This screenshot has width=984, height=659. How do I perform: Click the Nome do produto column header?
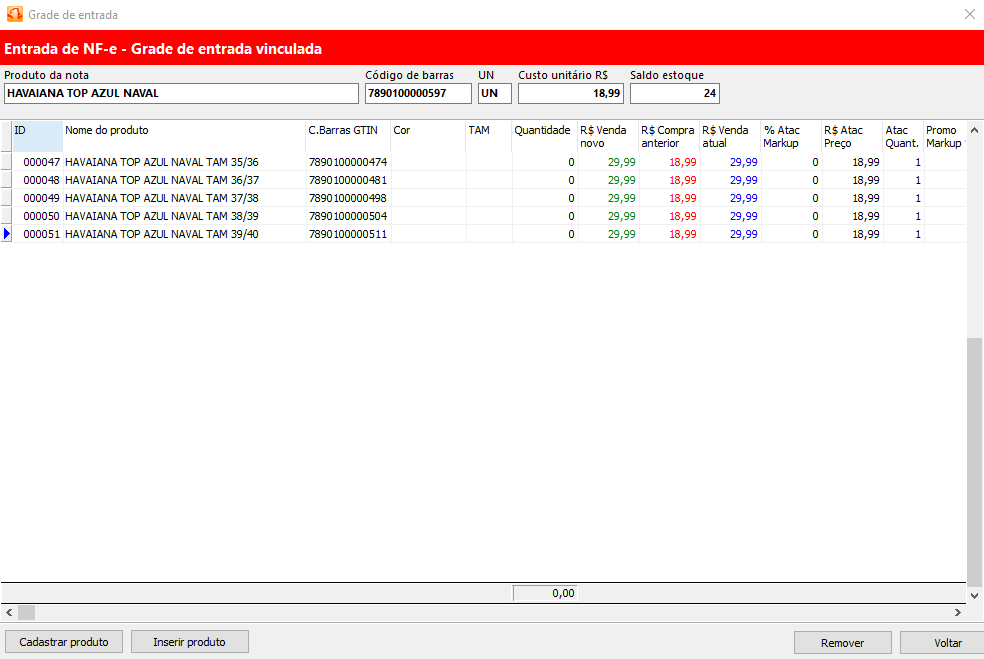click(x=184, y=136)
